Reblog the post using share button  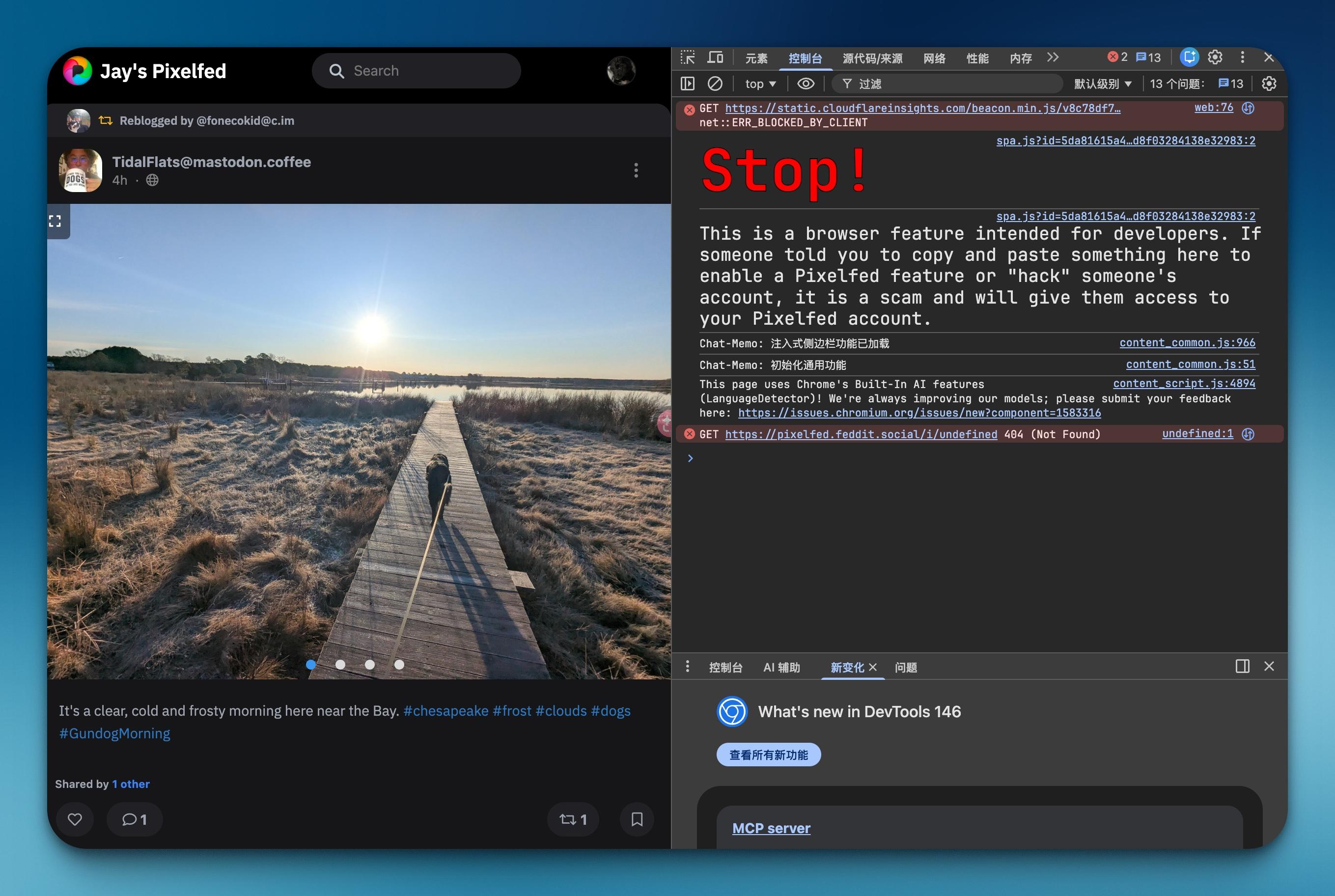573,819
